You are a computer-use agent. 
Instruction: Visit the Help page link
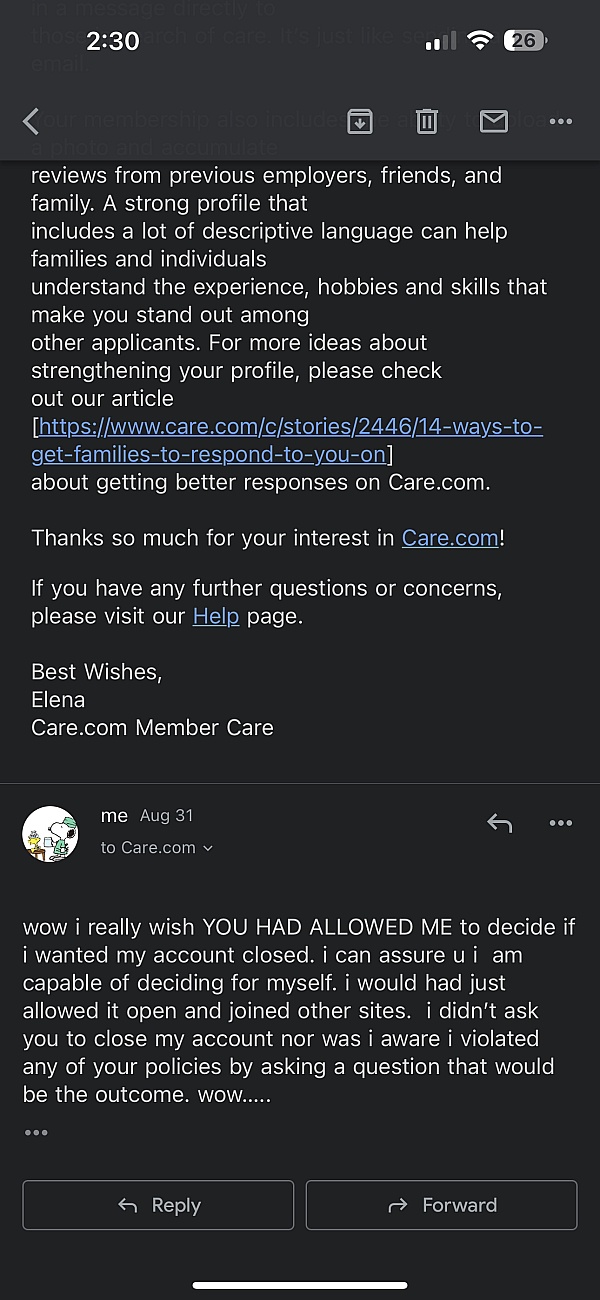tap(215, 616)
